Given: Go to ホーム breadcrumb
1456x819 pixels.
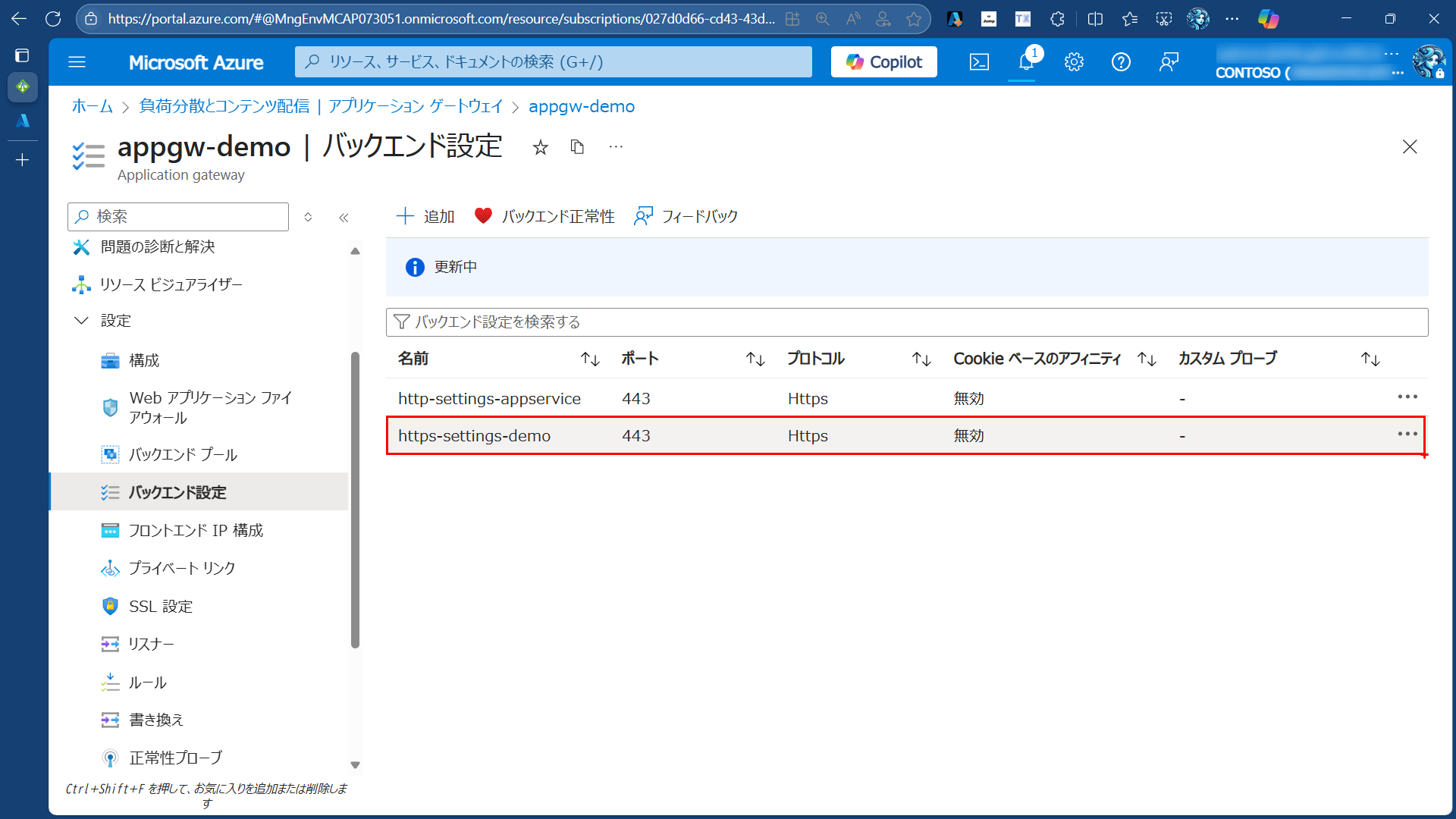Looking at the screenshot, I should coord(92,107).
